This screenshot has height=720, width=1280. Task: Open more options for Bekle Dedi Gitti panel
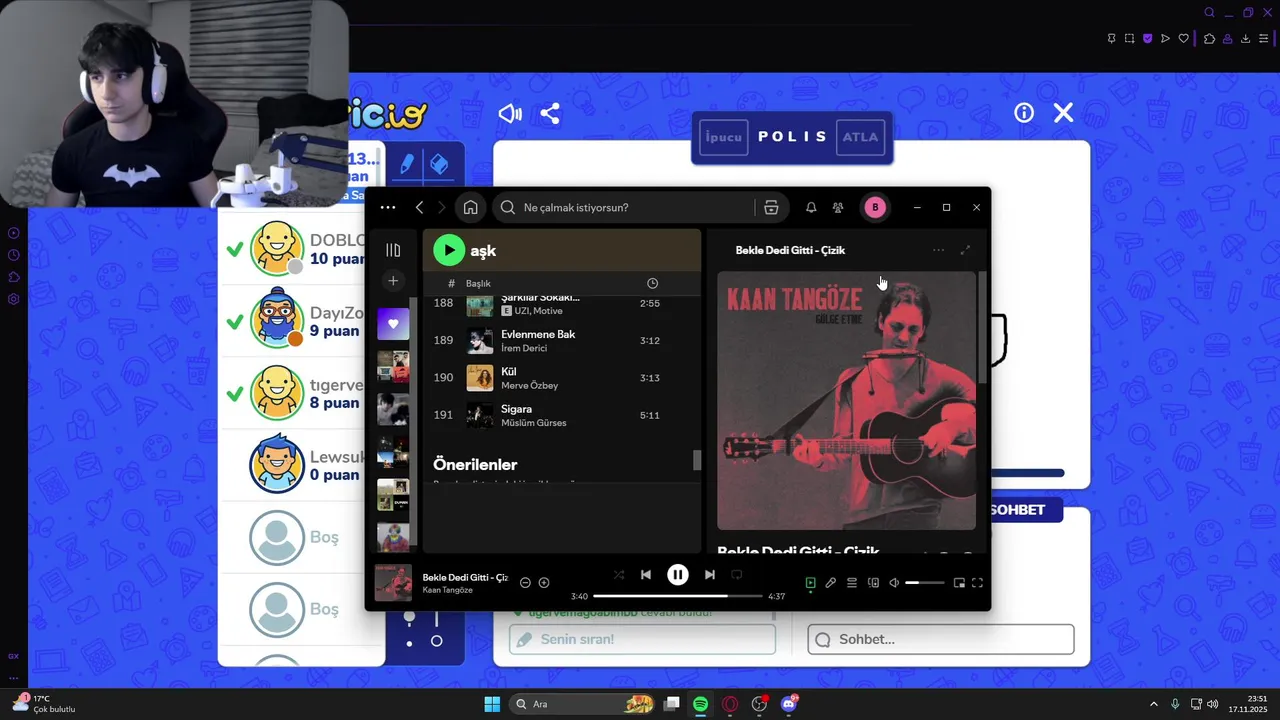(x=938, y=250)
